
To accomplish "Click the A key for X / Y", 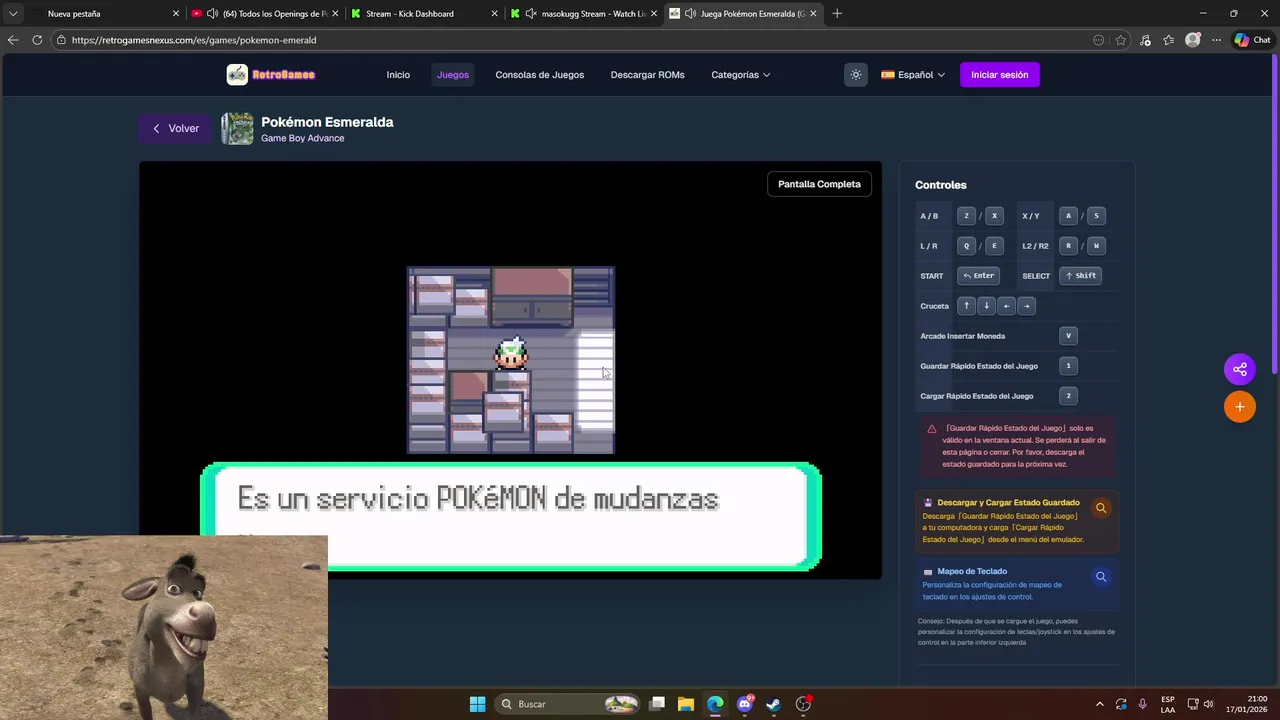I will coord(1068,216).
